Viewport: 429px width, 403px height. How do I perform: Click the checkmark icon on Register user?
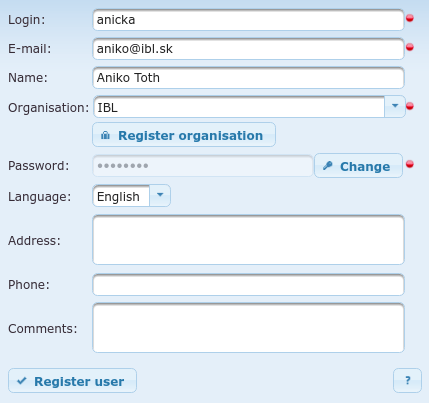(x=22, y=381)
